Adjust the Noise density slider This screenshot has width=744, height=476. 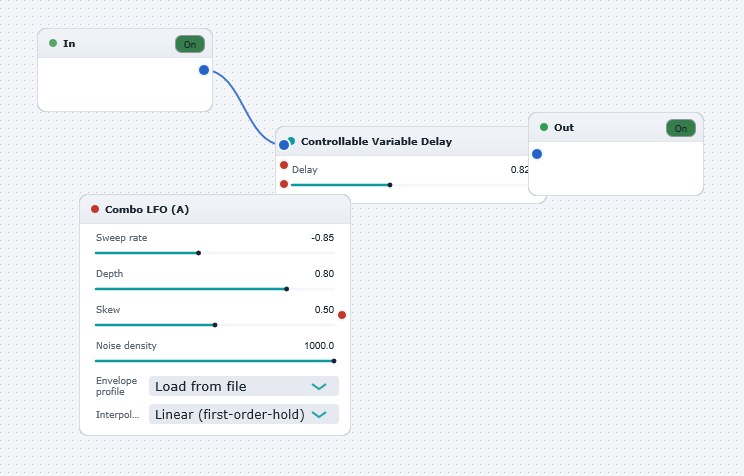pos(215,361)
